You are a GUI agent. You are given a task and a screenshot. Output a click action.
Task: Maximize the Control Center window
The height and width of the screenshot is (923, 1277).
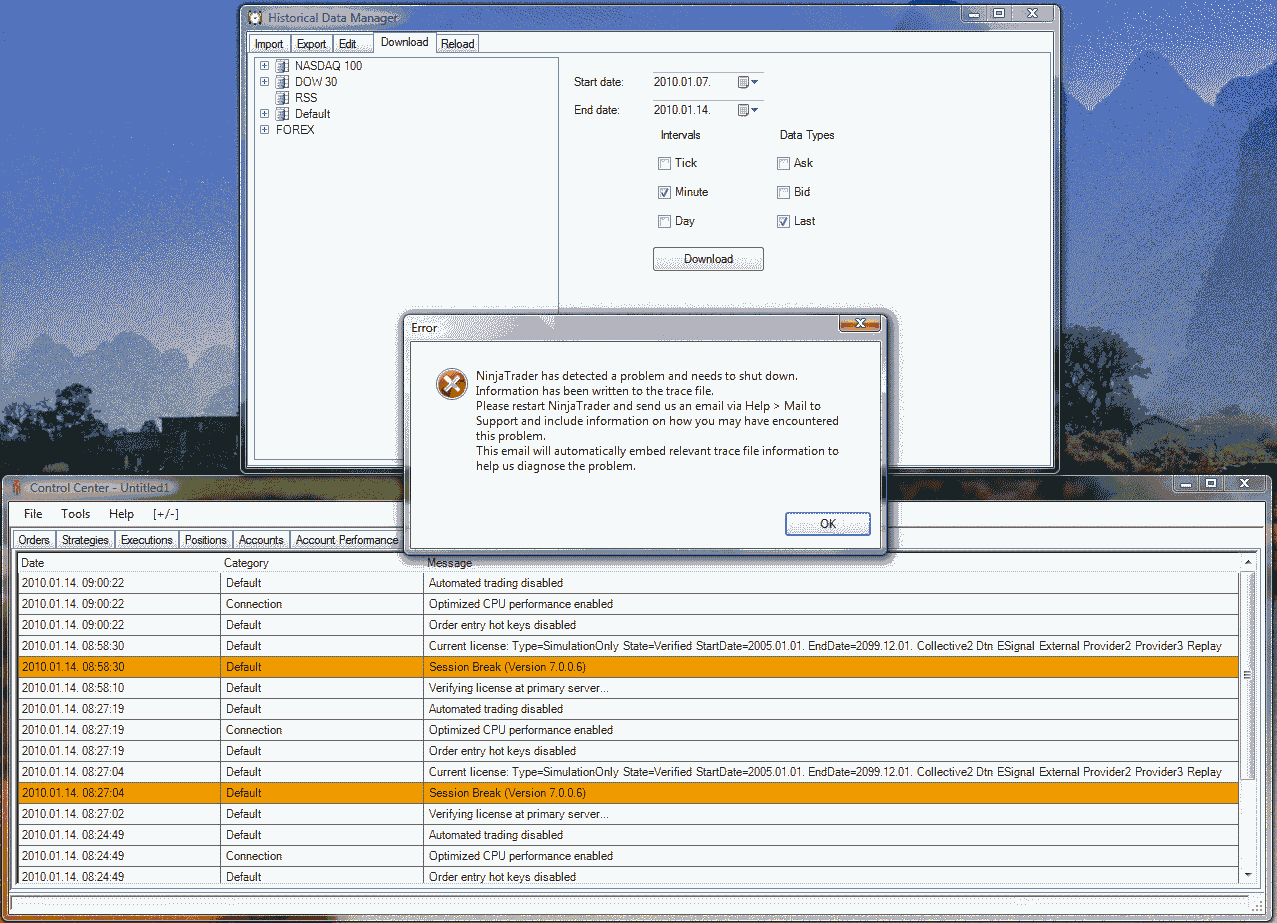pyautogui.click(x=1211, y=483)
